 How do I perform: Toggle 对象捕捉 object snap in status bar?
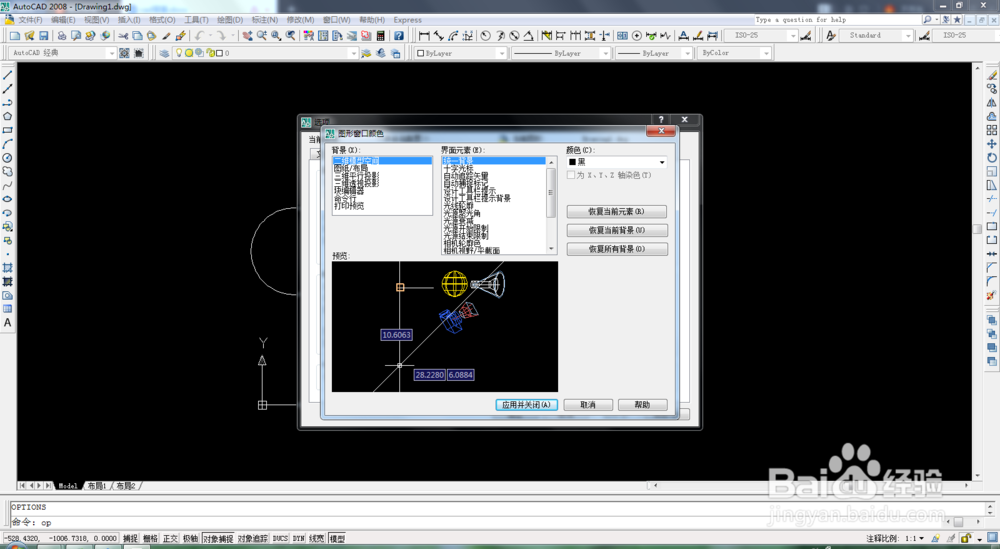point(218,539)
